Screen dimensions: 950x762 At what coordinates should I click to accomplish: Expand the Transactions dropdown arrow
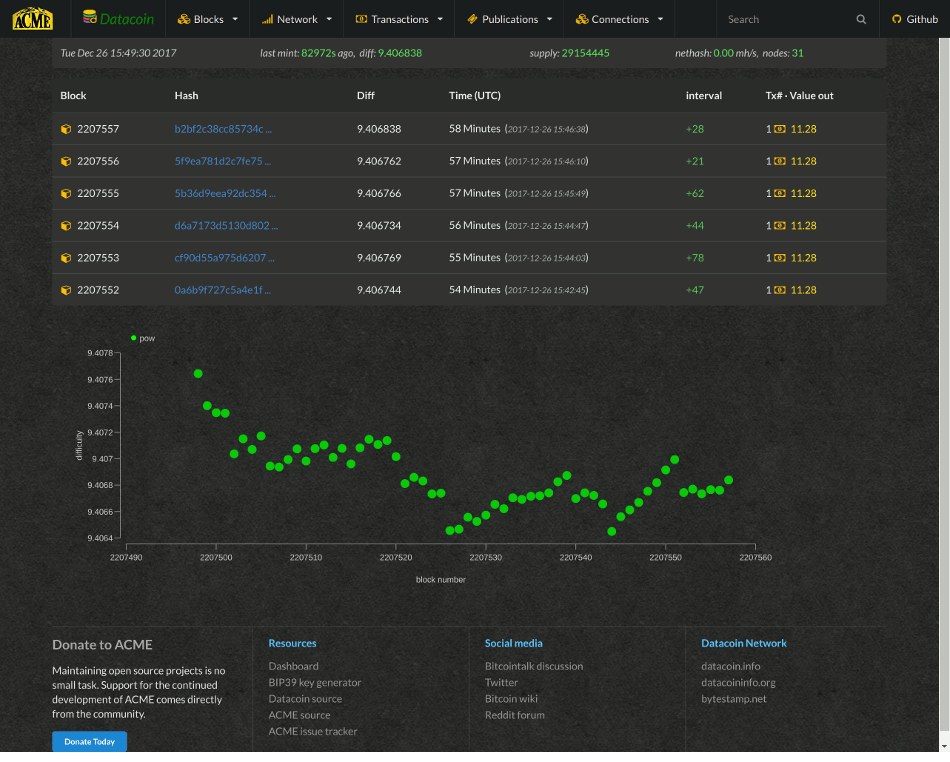tap(440, 19)
